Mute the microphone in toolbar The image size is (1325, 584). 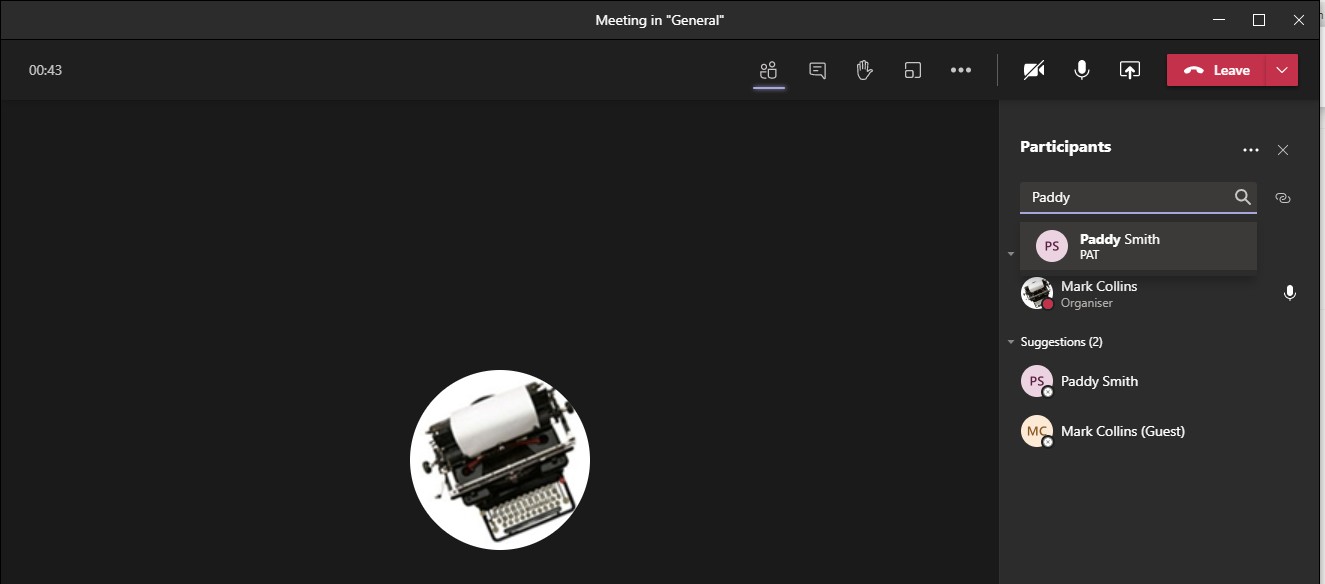(x=1081, y=70)
